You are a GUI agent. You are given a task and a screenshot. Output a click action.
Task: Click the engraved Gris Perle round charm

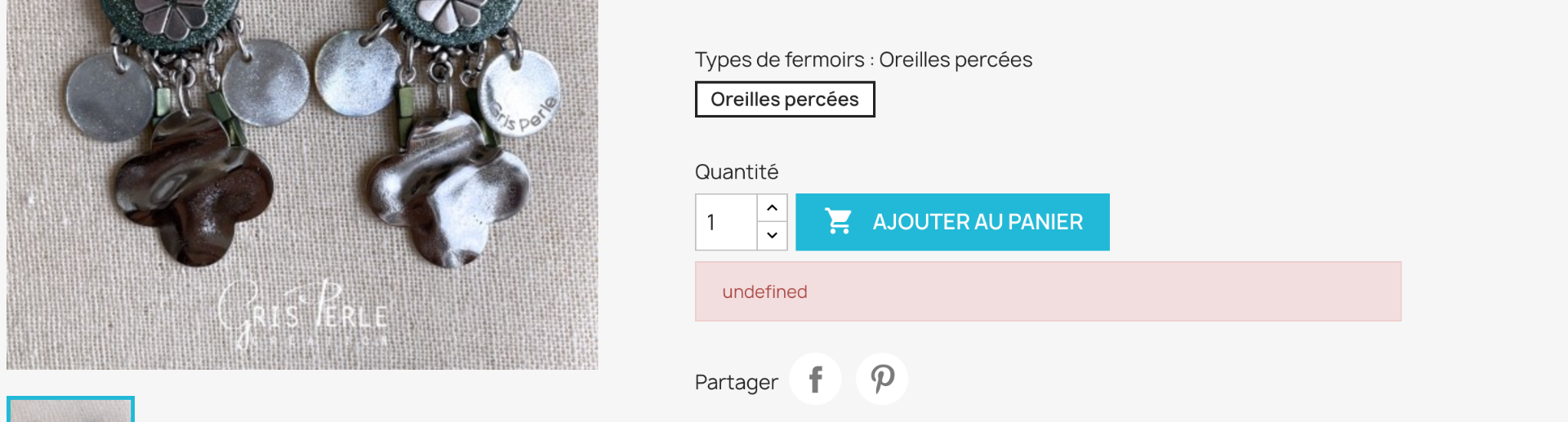519,93
